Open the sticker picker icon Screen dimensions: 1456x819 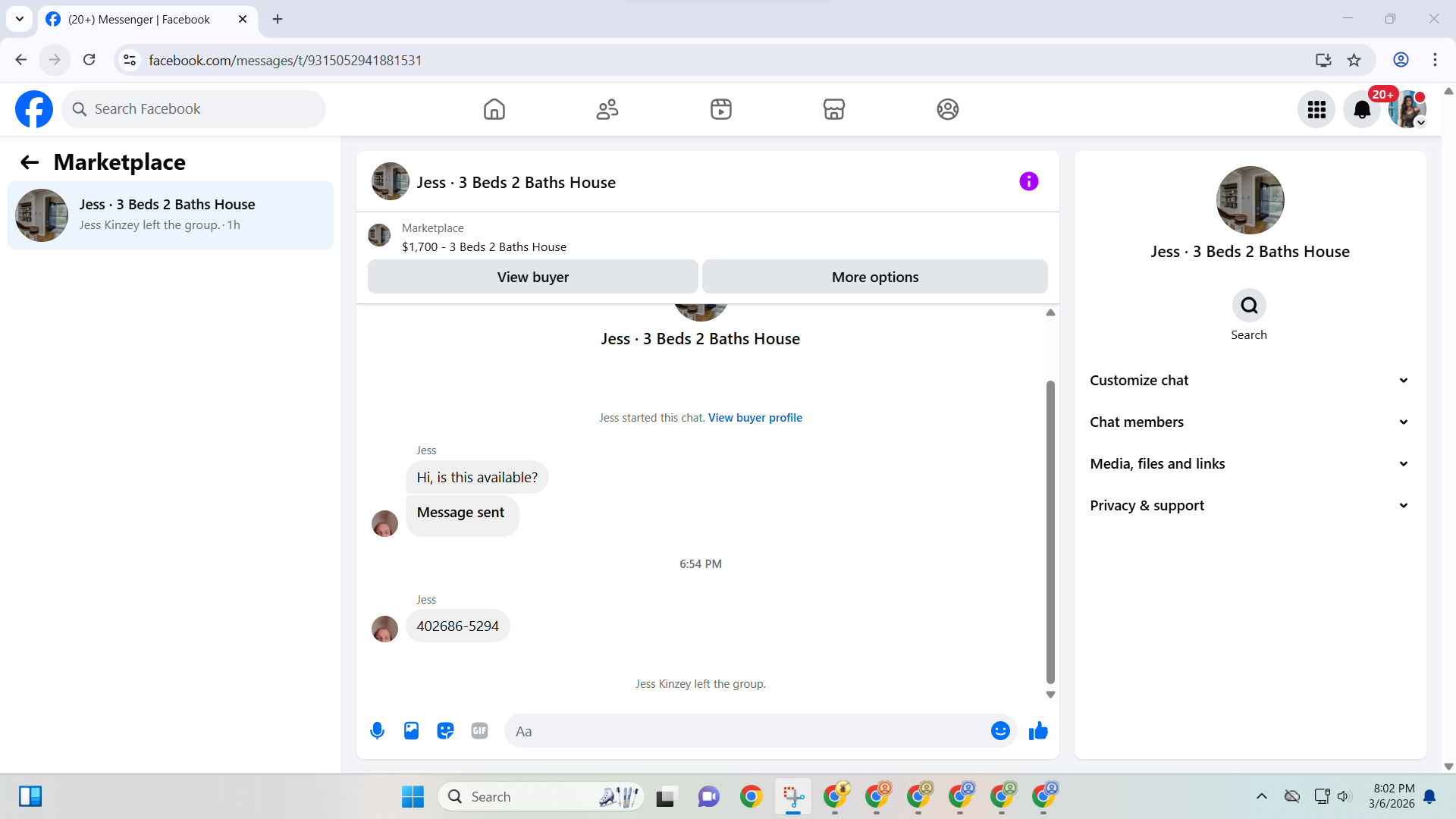[445, 731]
